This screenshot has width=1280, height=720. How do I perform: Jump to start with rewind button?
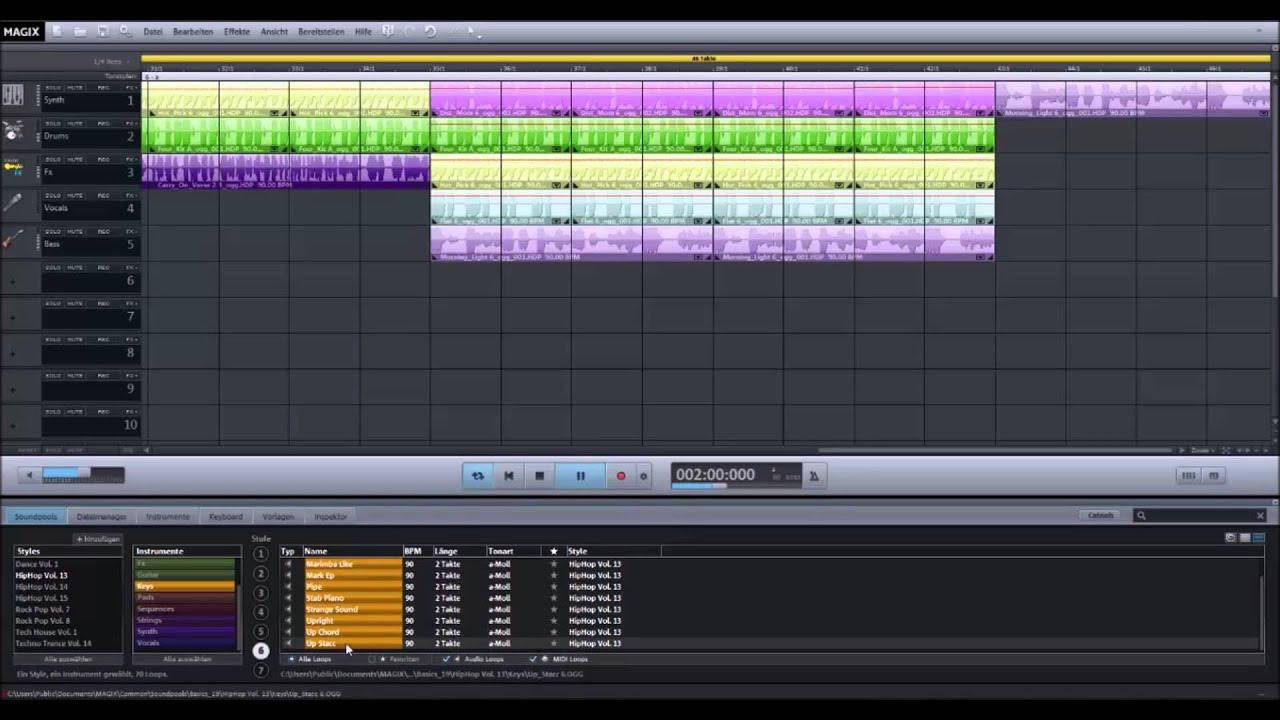pos(508,476)
